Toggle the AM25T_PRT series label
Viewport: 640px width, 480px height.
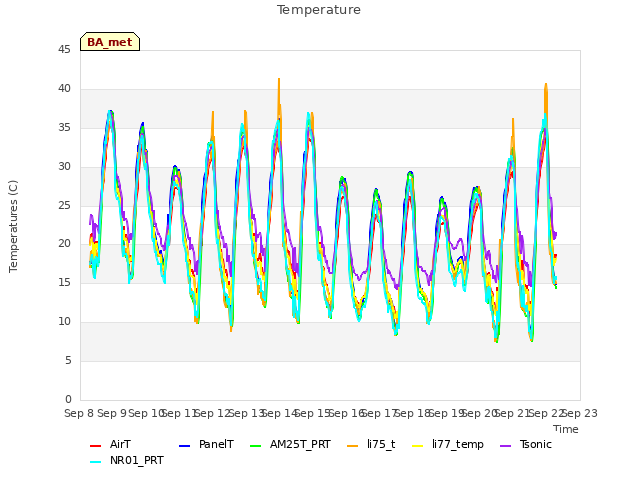click(x=300, y=444)
